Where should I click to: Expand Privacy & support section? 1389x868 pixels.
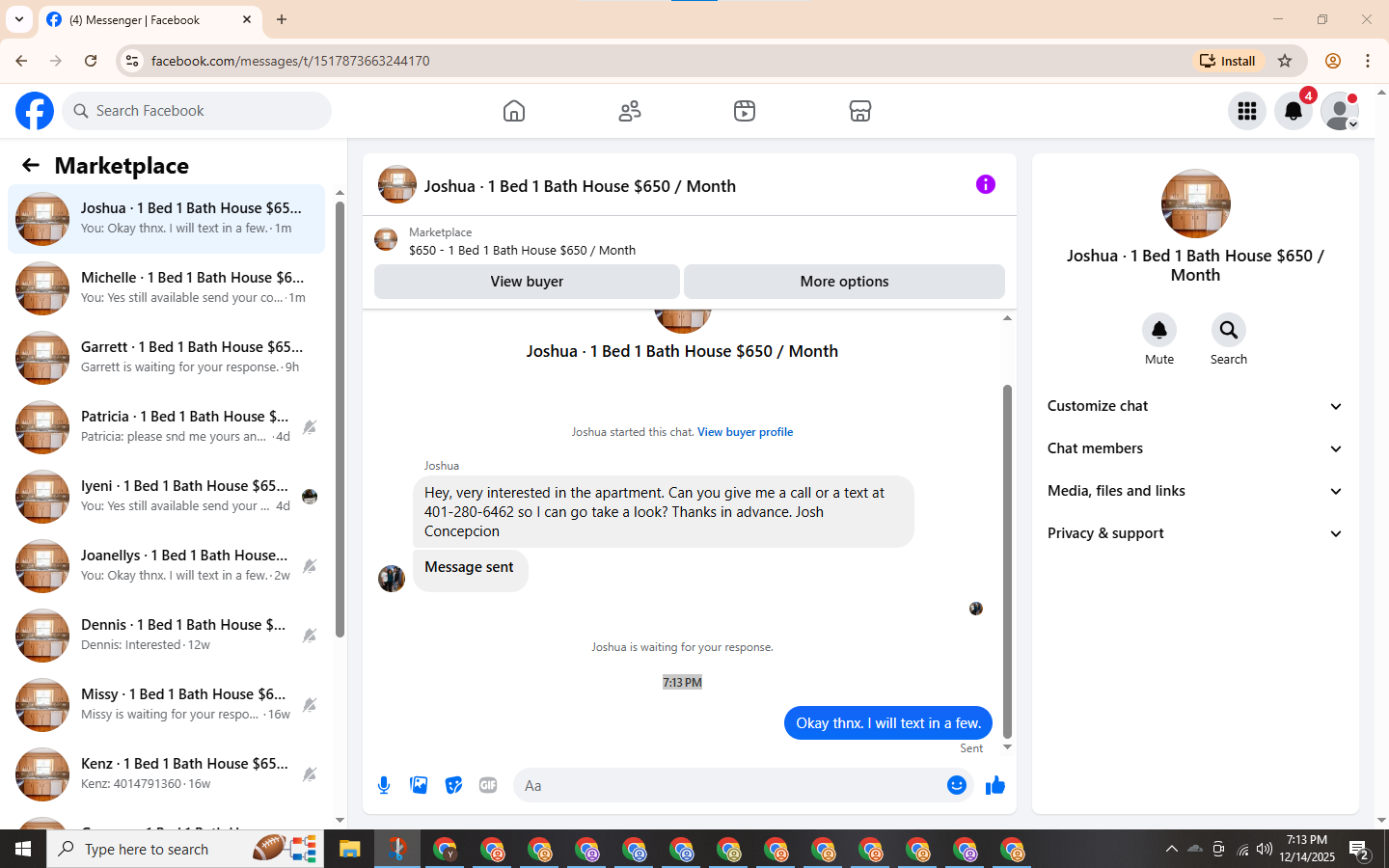(1195, 533)
